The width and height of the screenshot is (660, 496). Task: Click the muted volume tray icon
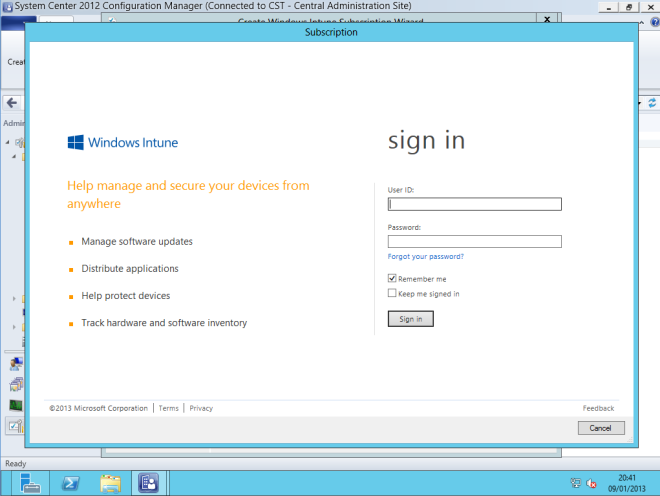click(591, 482)
